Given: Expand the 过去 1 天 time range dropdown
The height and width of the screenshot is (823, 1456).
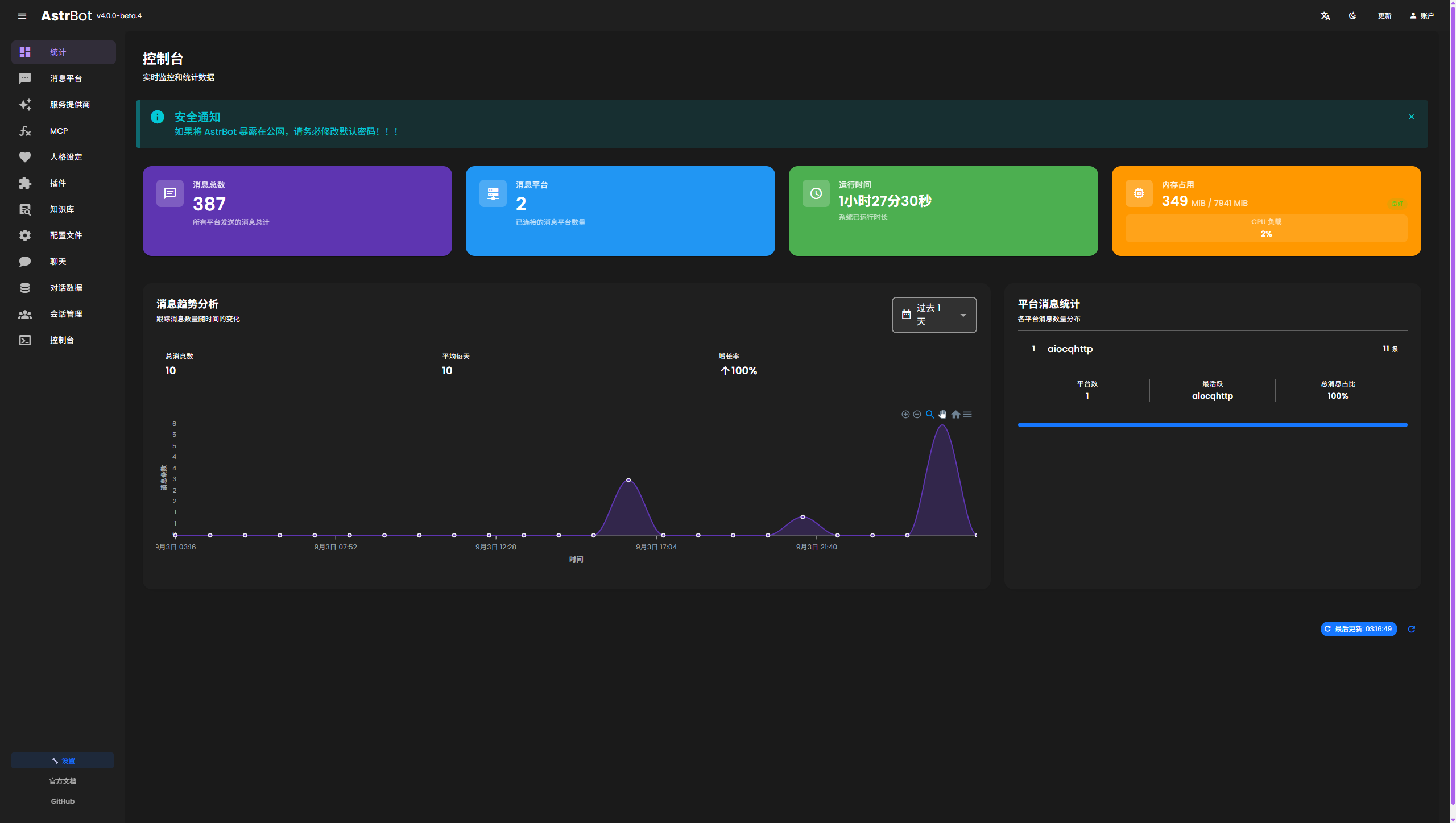Looking at the screenshot, I should coord(934,315).
